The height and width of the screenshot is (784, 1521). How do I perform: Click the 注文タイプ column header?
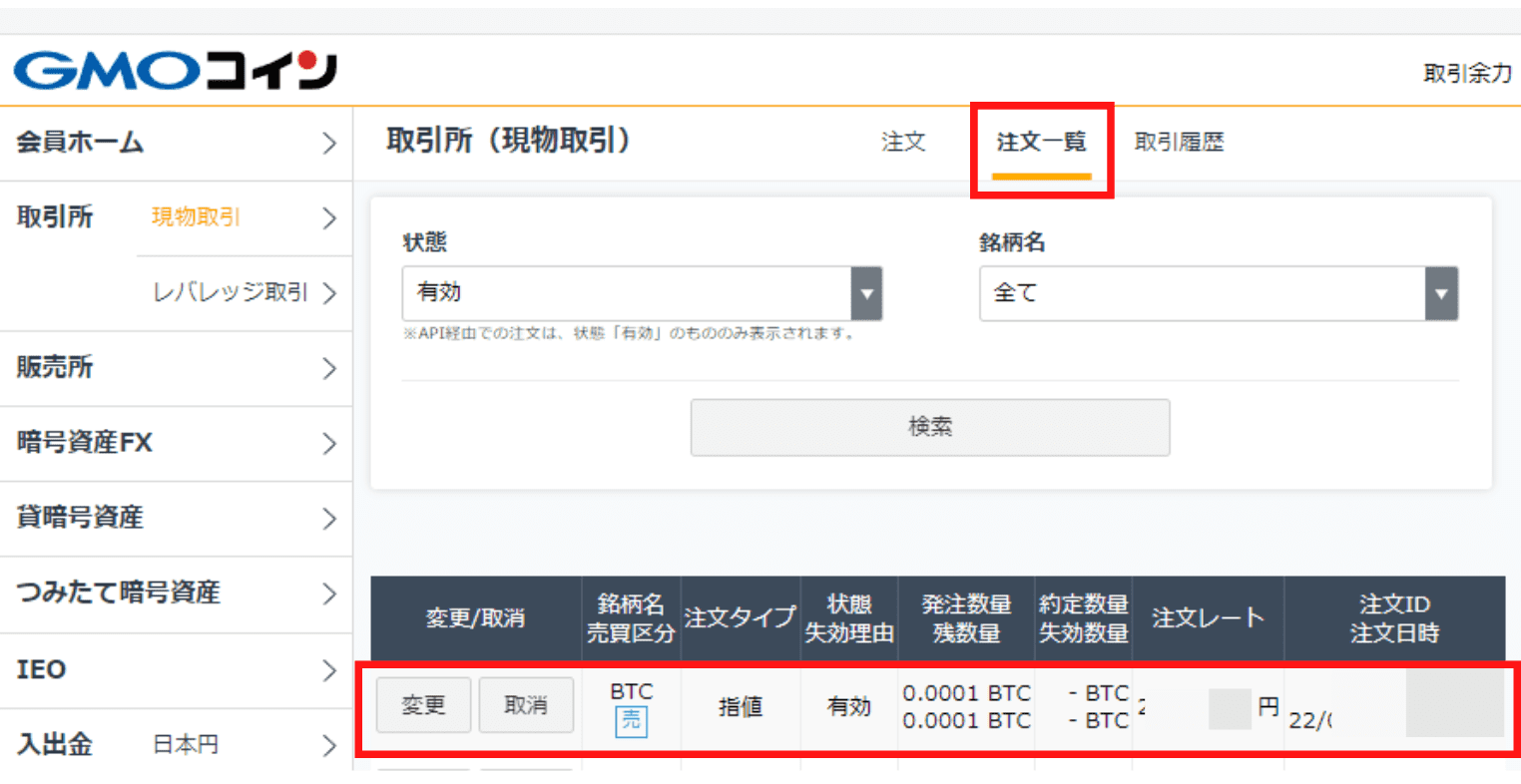pos(740,618)
